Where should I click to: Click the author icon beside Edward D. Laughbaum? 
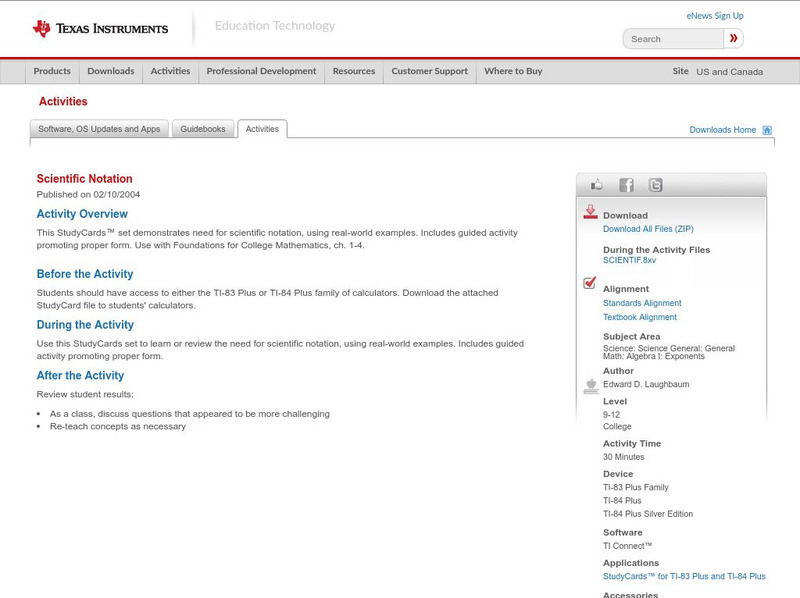tap(590, 385)
